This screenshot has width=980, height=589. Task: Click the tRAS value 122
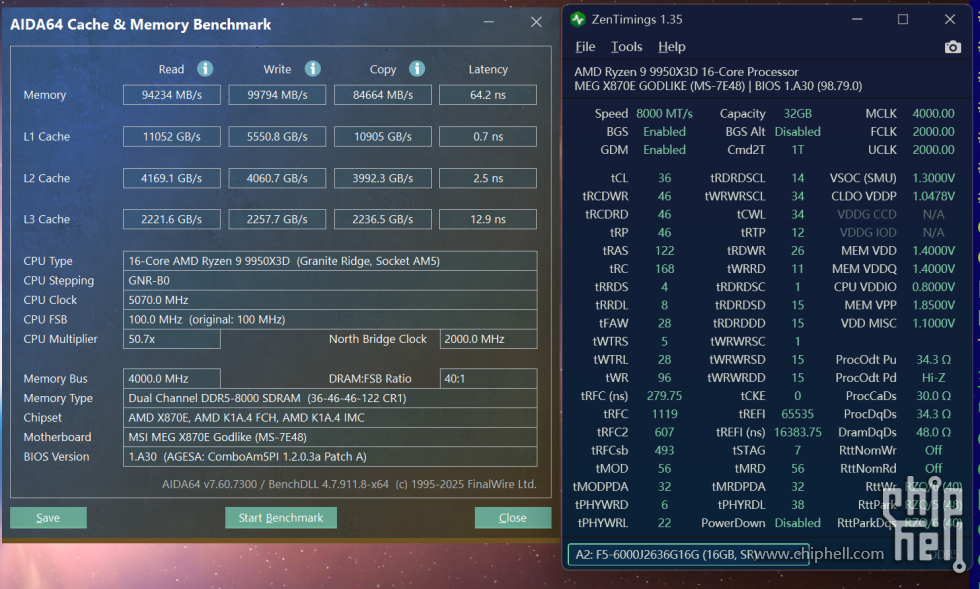pyautogui.click(x=664, y=251)
